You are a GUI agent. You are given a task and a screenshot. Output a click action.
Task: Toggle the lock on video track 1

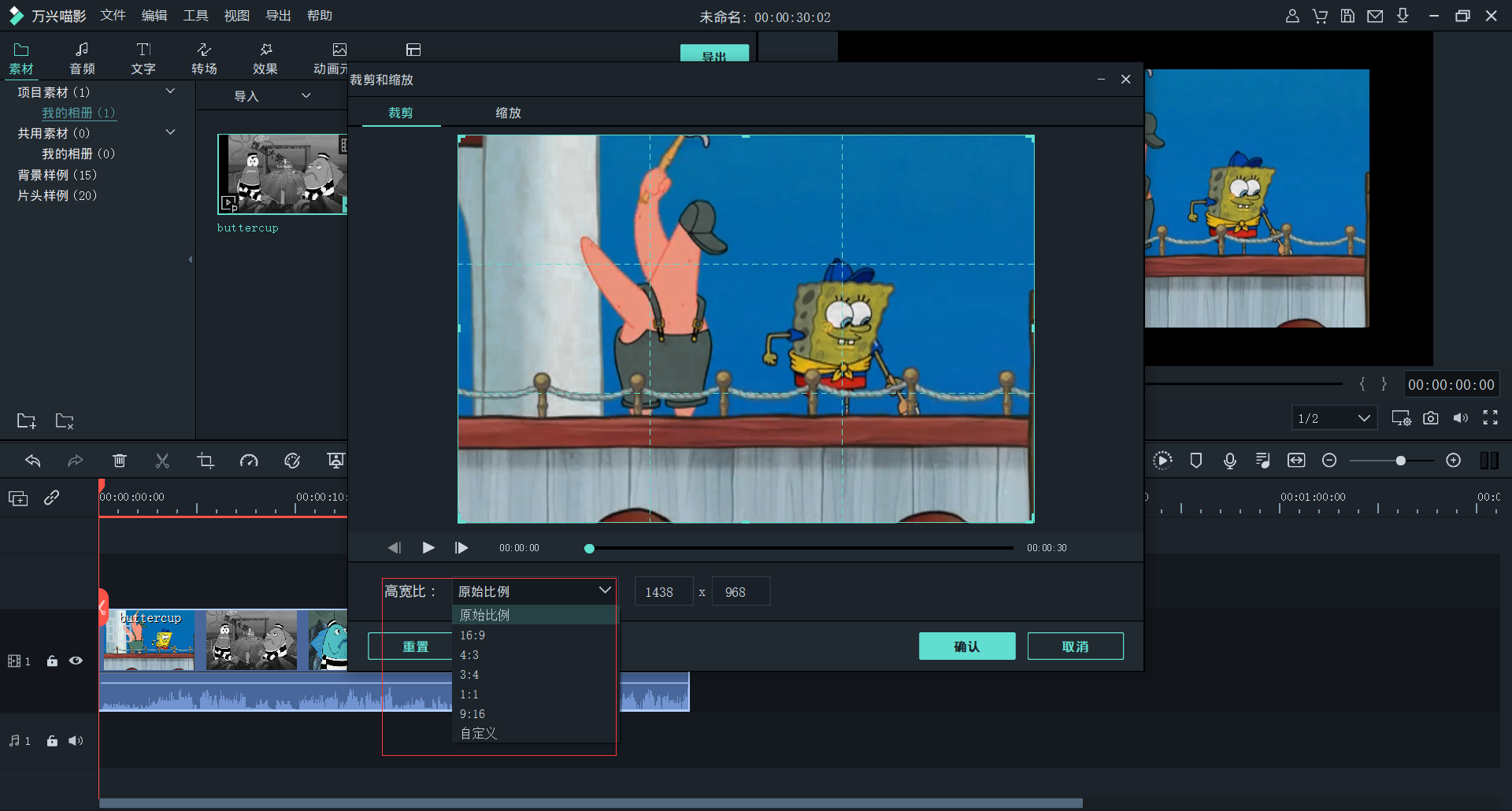point(52,661)
